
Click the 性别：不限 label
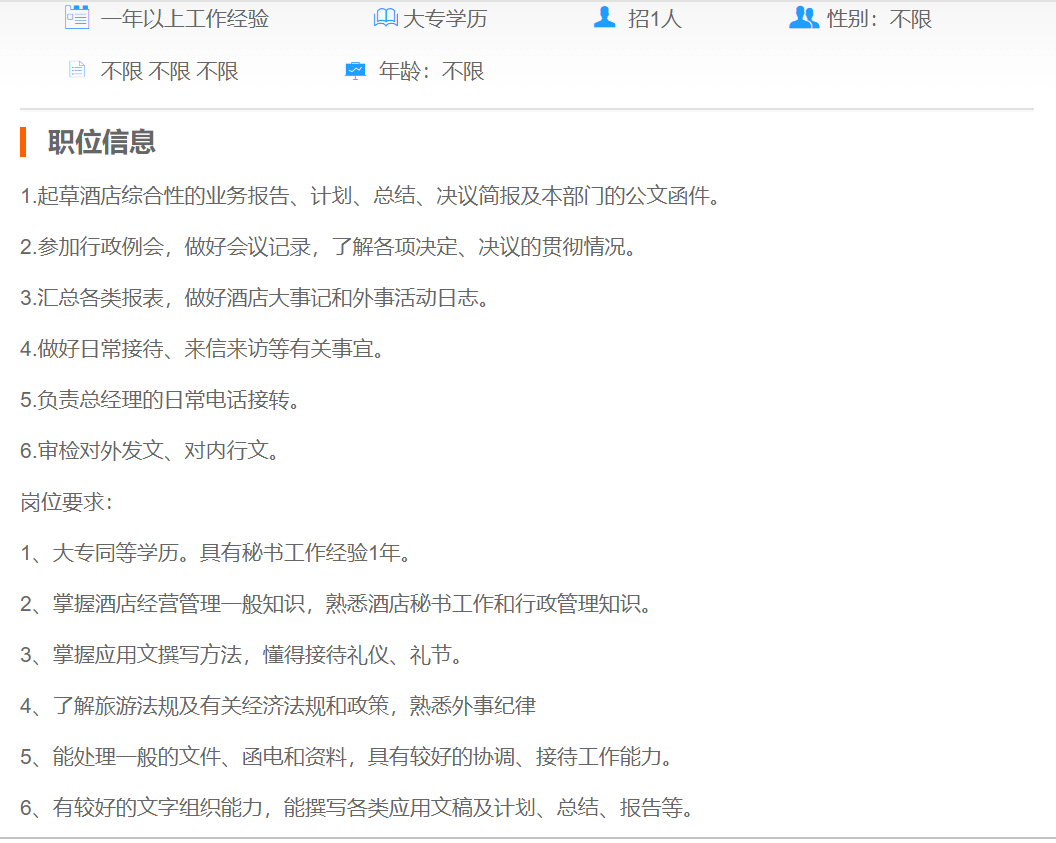(879, 19)
